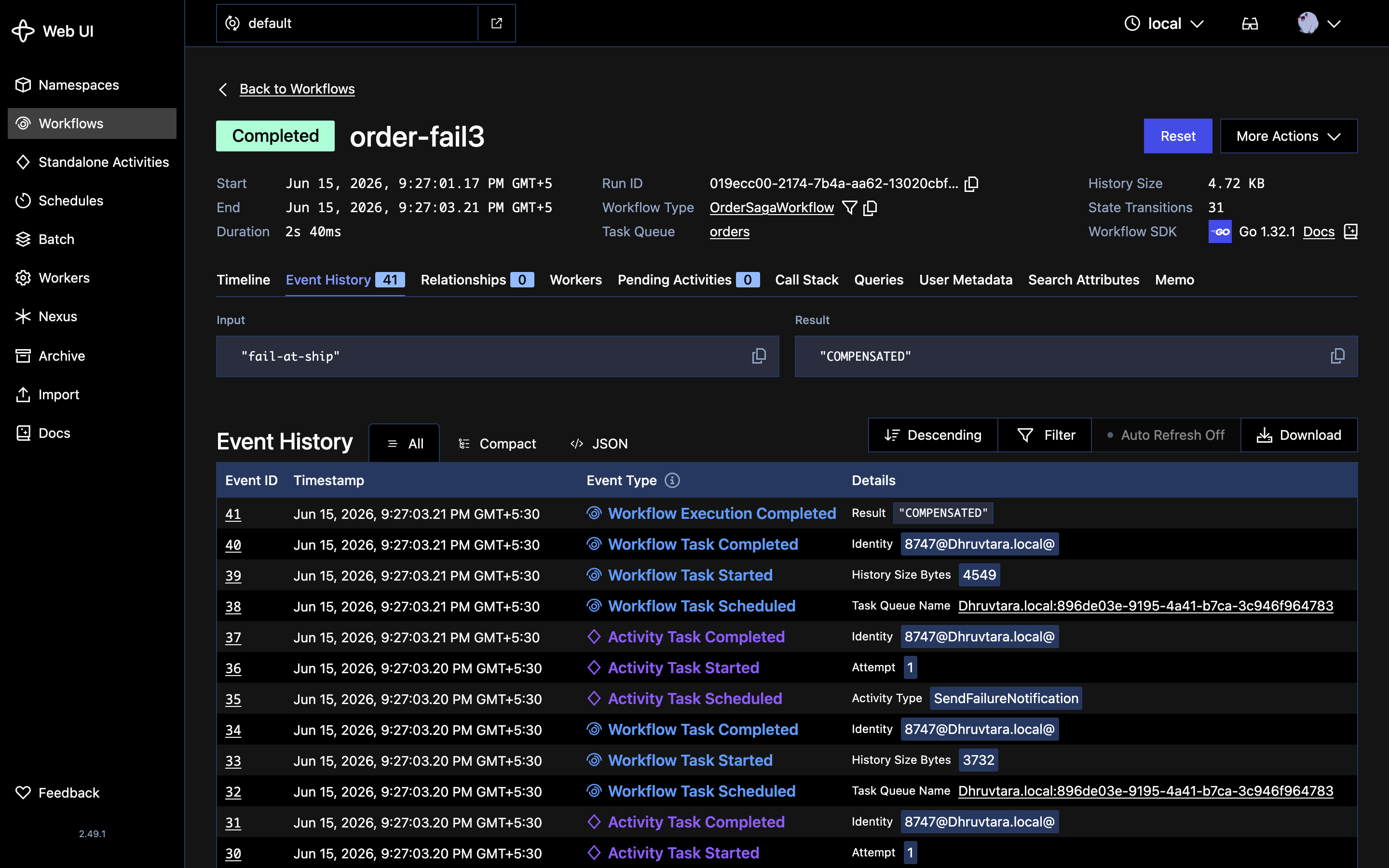Viewport: 1389px width, 868px height.
Task: Copy the workflow type name
Action: tap(870, 208)
